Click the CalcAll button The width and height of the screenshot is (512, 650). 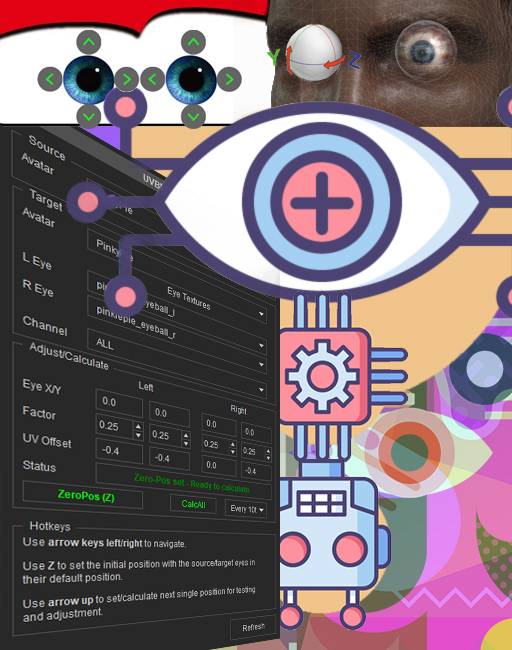pos(193,504)
